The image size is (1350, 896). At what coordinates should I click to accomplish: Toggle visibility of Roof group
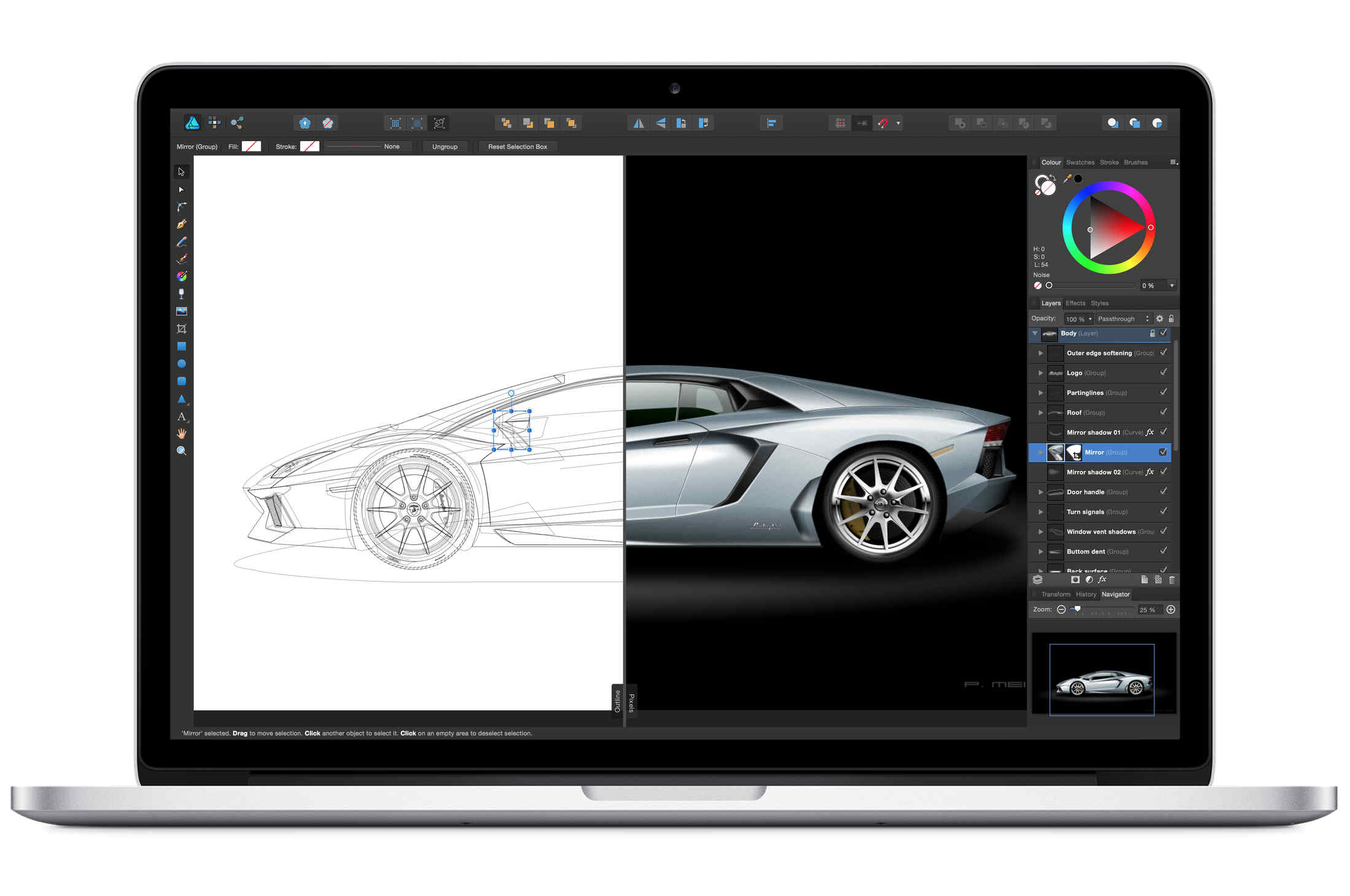[x=1163, y=412]
